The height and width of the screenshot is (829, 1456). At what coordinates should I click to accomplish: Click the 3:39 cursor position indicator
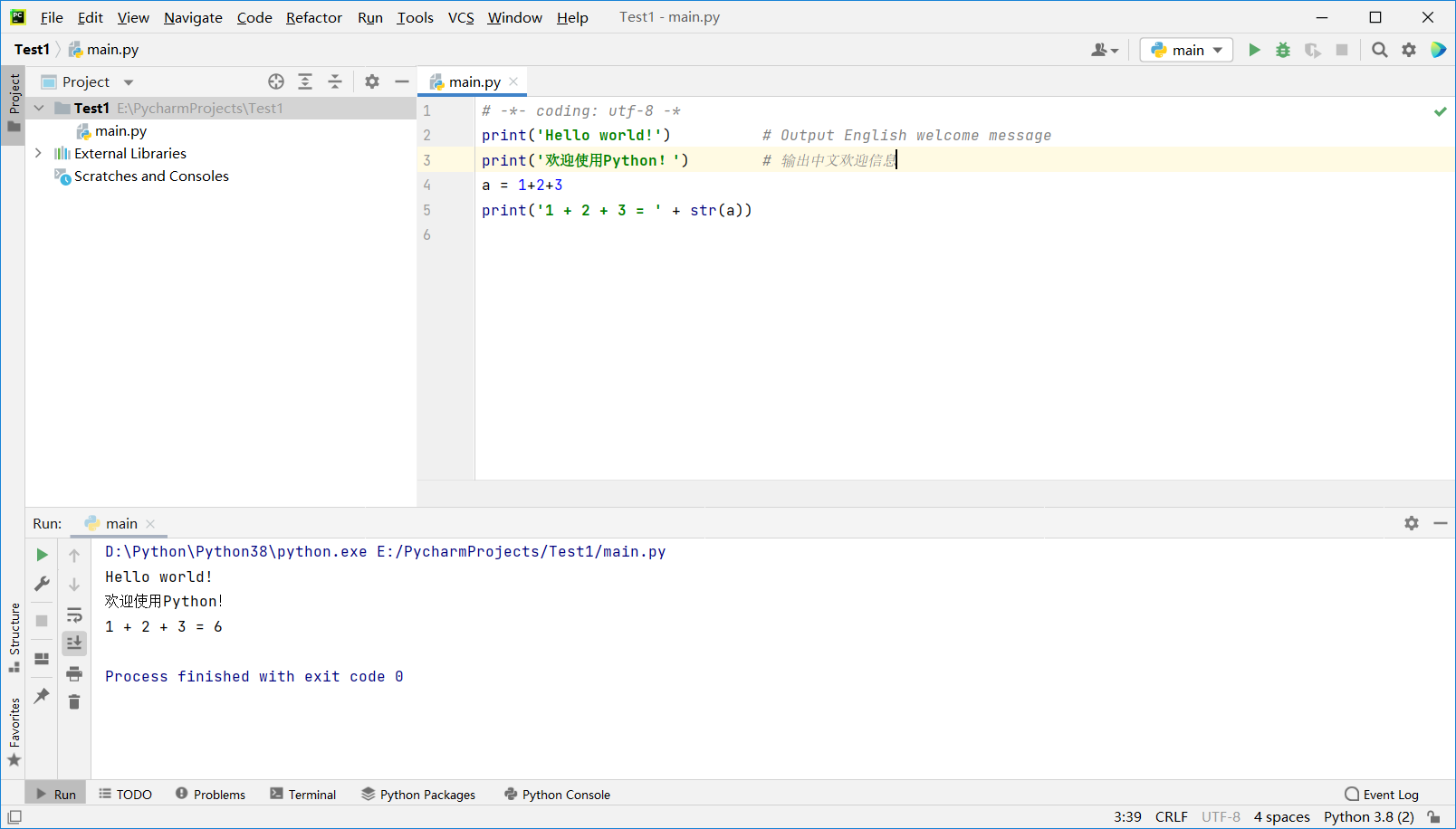point(1127,816)
